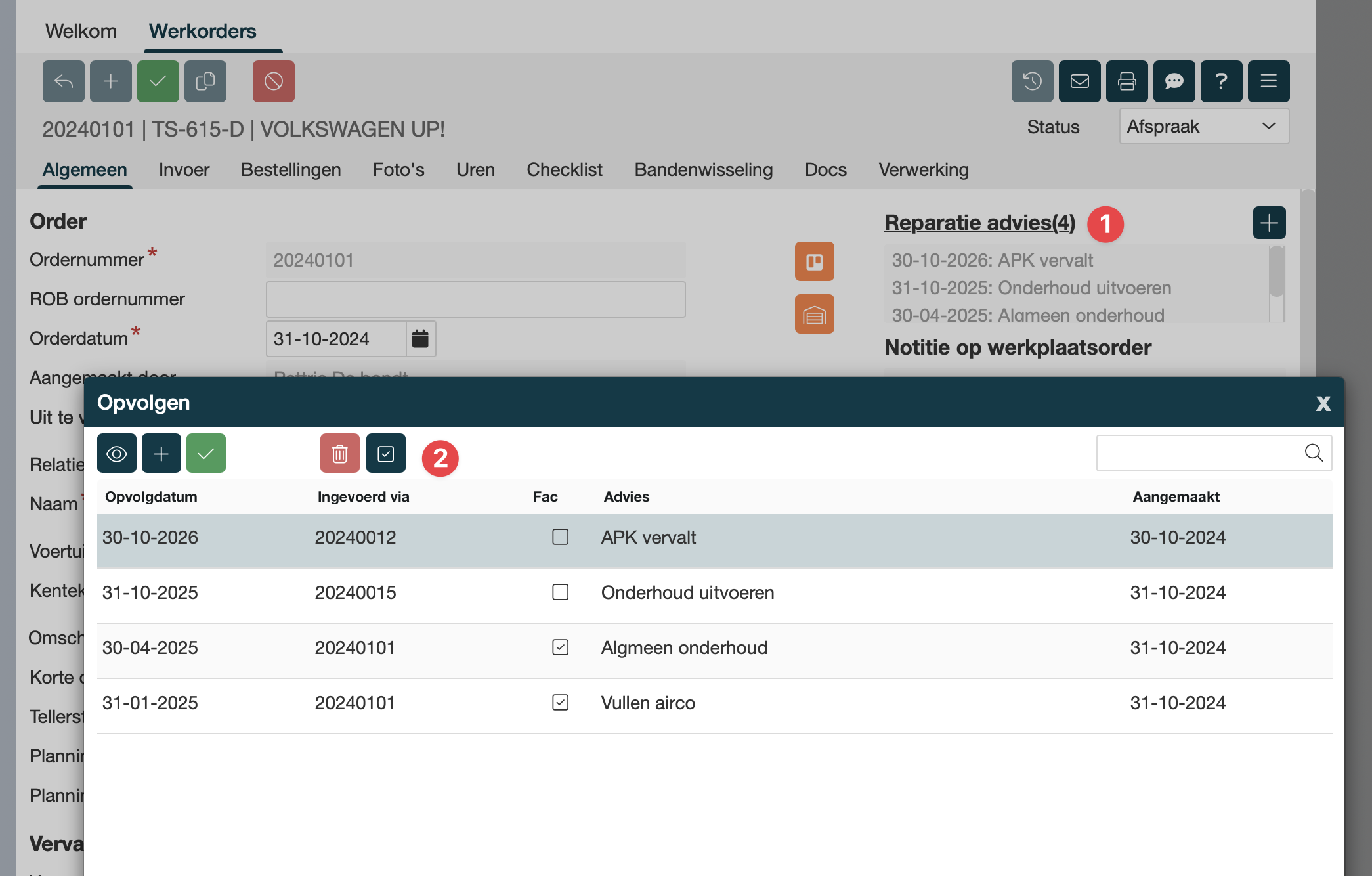This screenshot has width=1372, height=876.
Task: Click the Reparatie advies(4) link
Action: tap(979, 223)
